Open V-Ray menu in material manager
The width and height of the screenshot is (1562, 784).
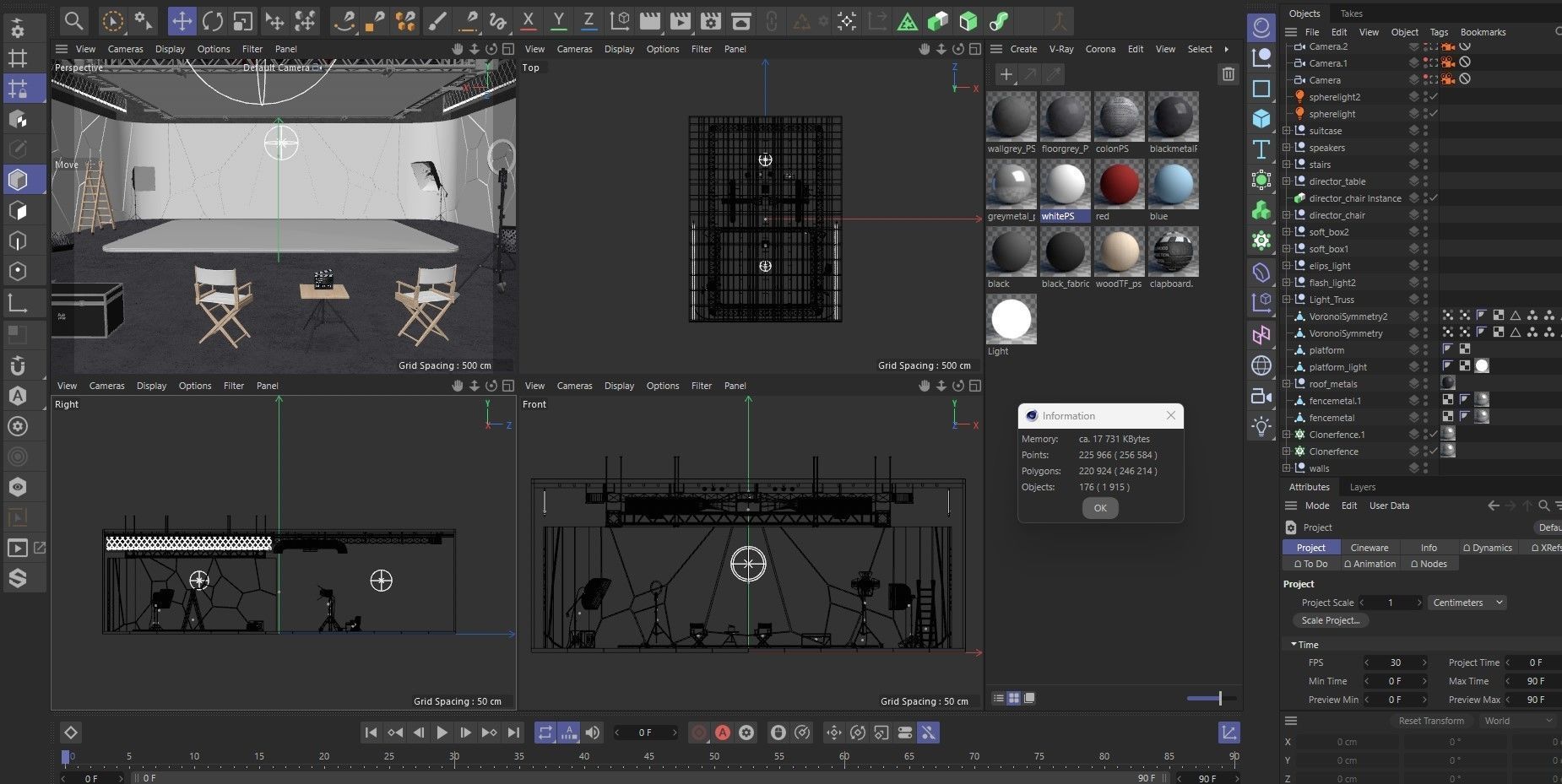click(1060, 49)
